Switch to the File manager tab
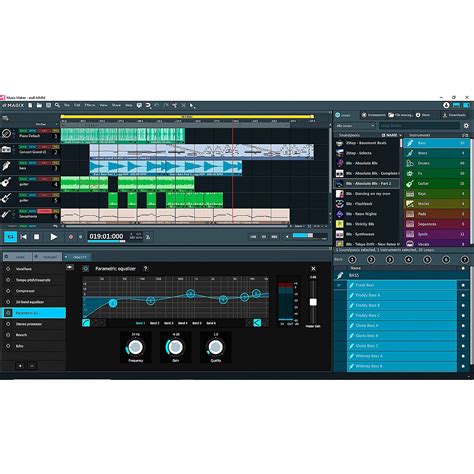This screenshot has height=474, width=474. tap(401, 115)
